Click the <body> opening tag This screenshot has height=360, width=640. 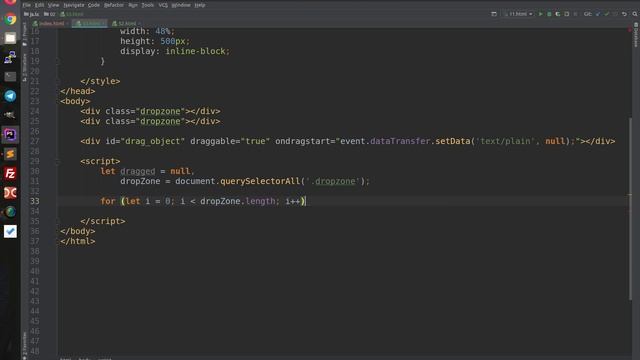click(75, 101)
